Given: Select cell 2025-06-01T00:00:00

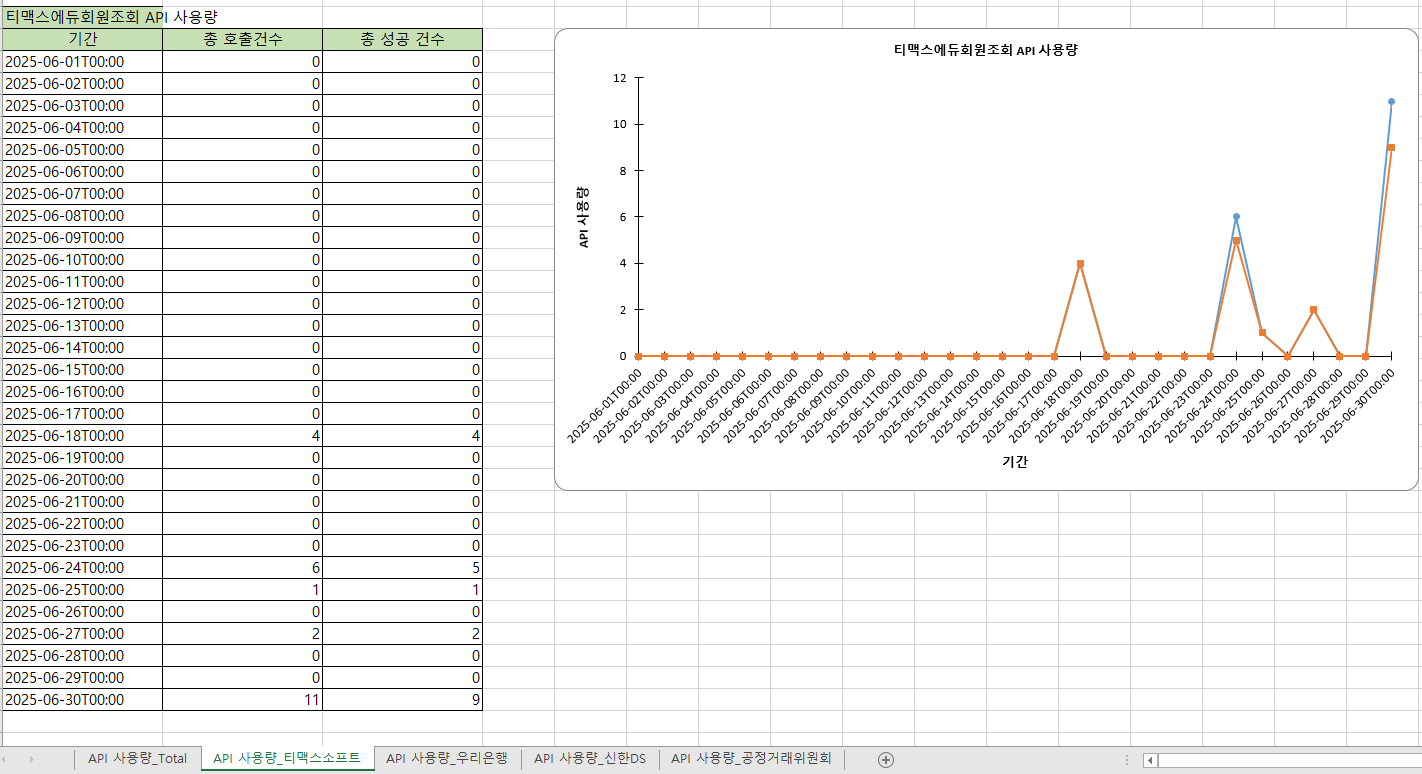Looking at the screenshot, I should point(82,61).
